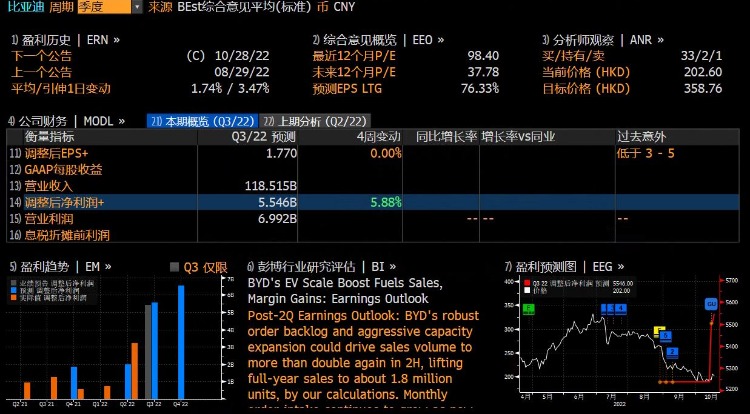Click the 低于 3 - 5 surprise cell

[645, 153]
